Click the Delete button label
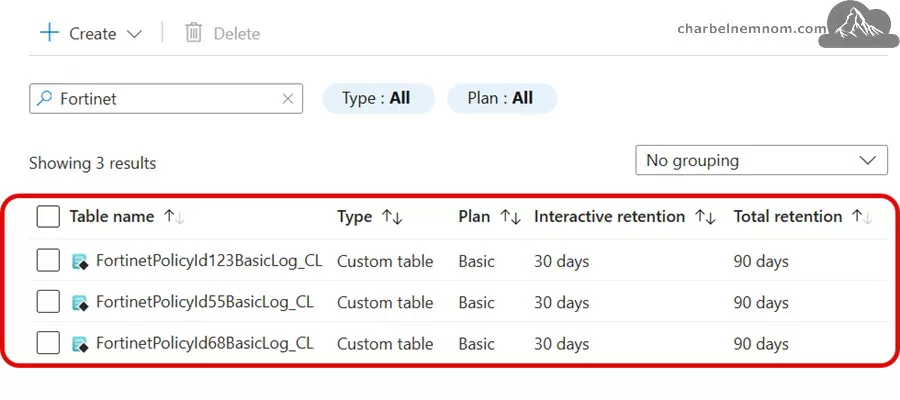Screen dimensions: 900x400 [x=236, y=34]
